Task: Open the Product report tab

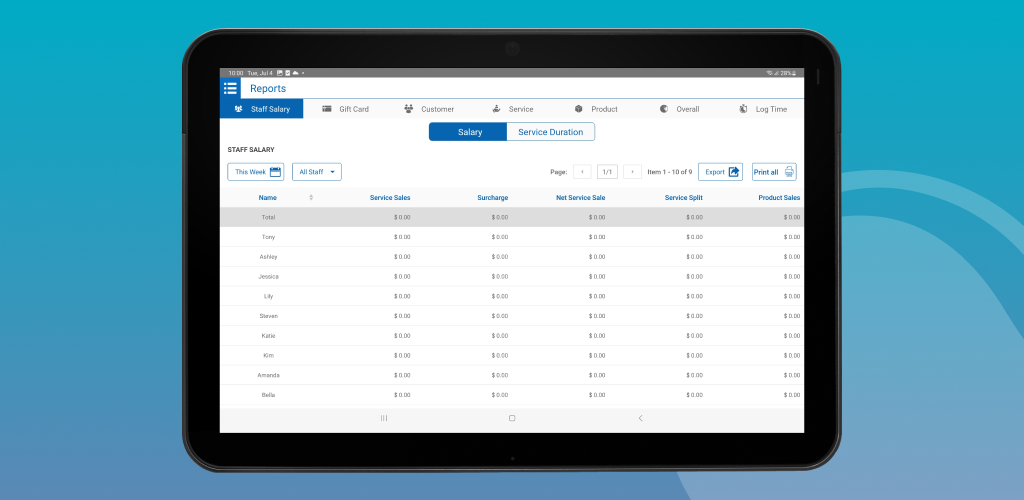Action: (x=596, y=109)
